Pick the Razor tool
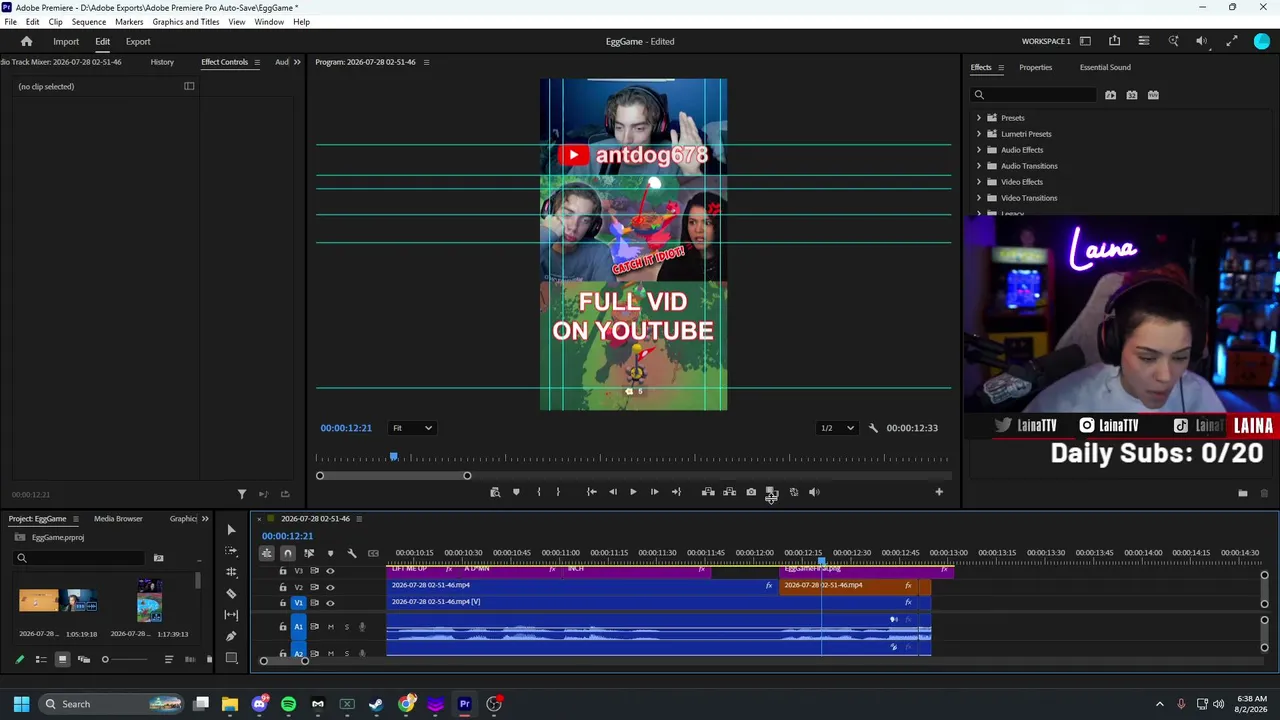 point(231,594)
